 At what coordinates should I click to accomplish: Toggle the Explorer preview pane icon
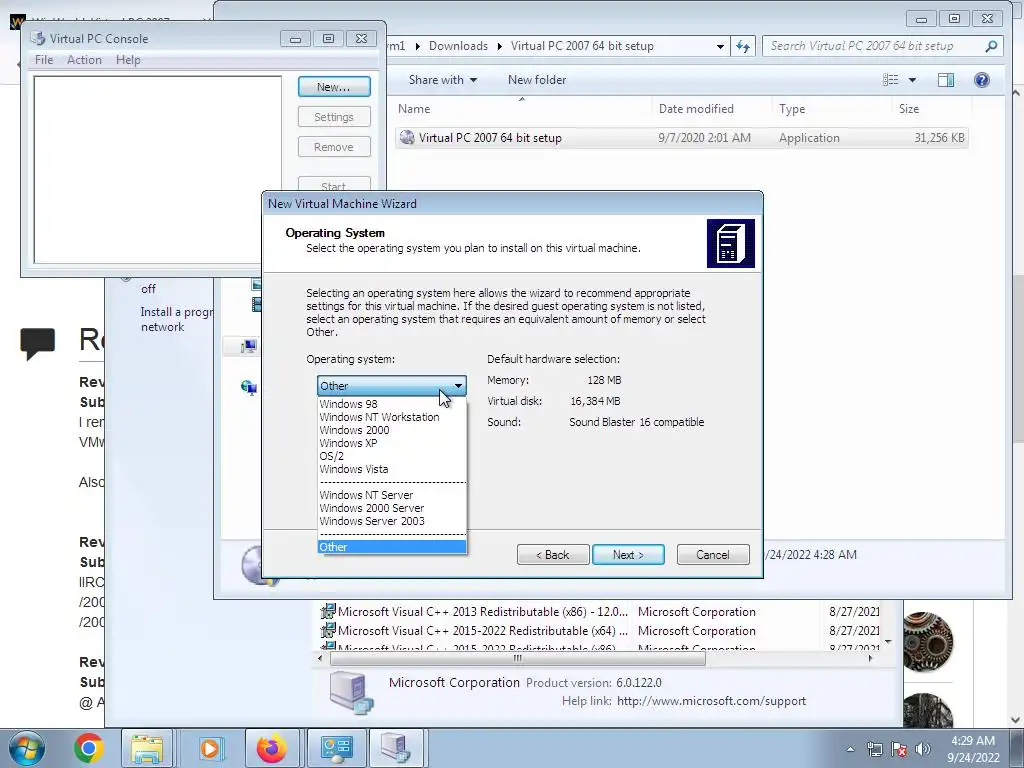tap(946, 80)
